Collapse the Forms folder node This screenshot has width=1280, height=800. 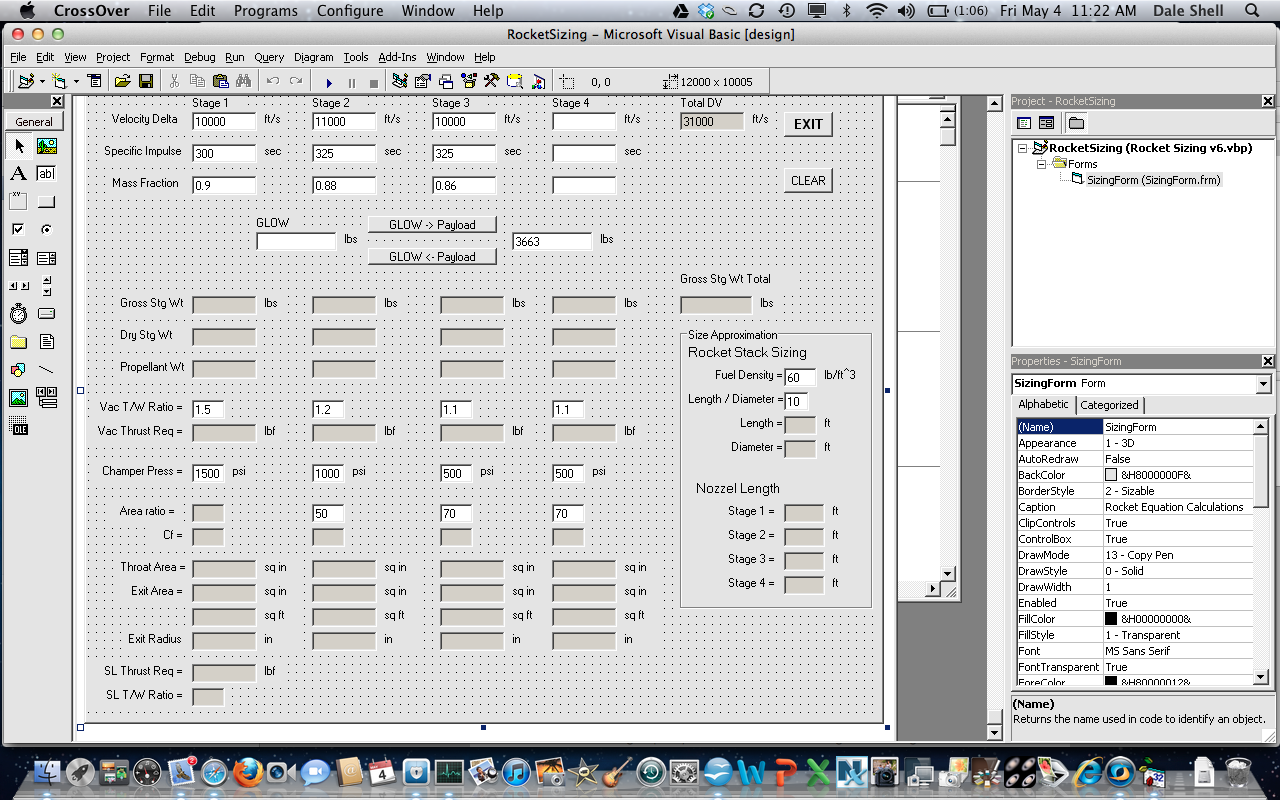point(1041,164)
